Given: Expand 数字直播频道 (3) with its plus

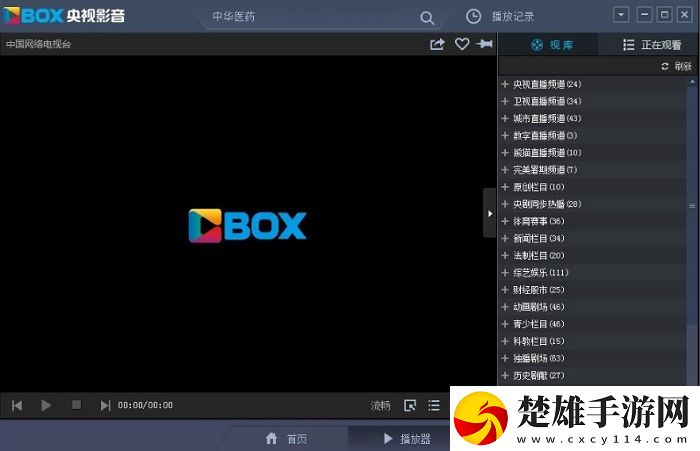Looking at the screenshot, I should 505,135.
